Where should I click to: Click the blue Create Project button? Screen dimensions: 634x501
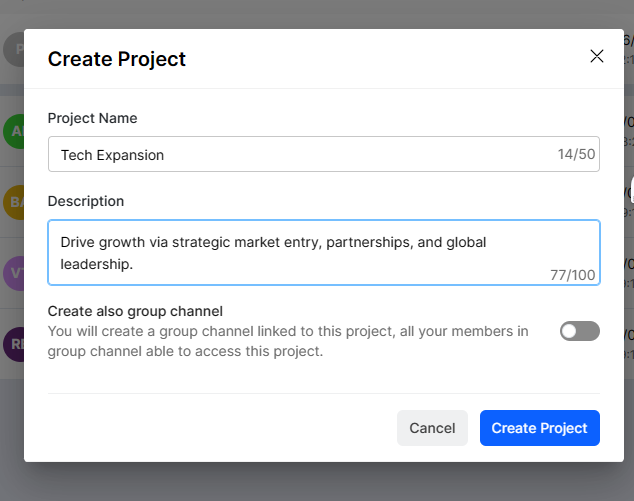[x=539, y=428]
